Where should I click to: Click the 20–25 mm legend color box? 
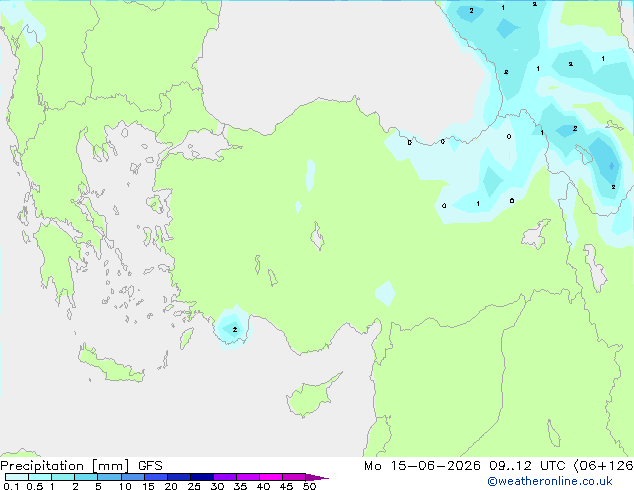coord(179,477)
